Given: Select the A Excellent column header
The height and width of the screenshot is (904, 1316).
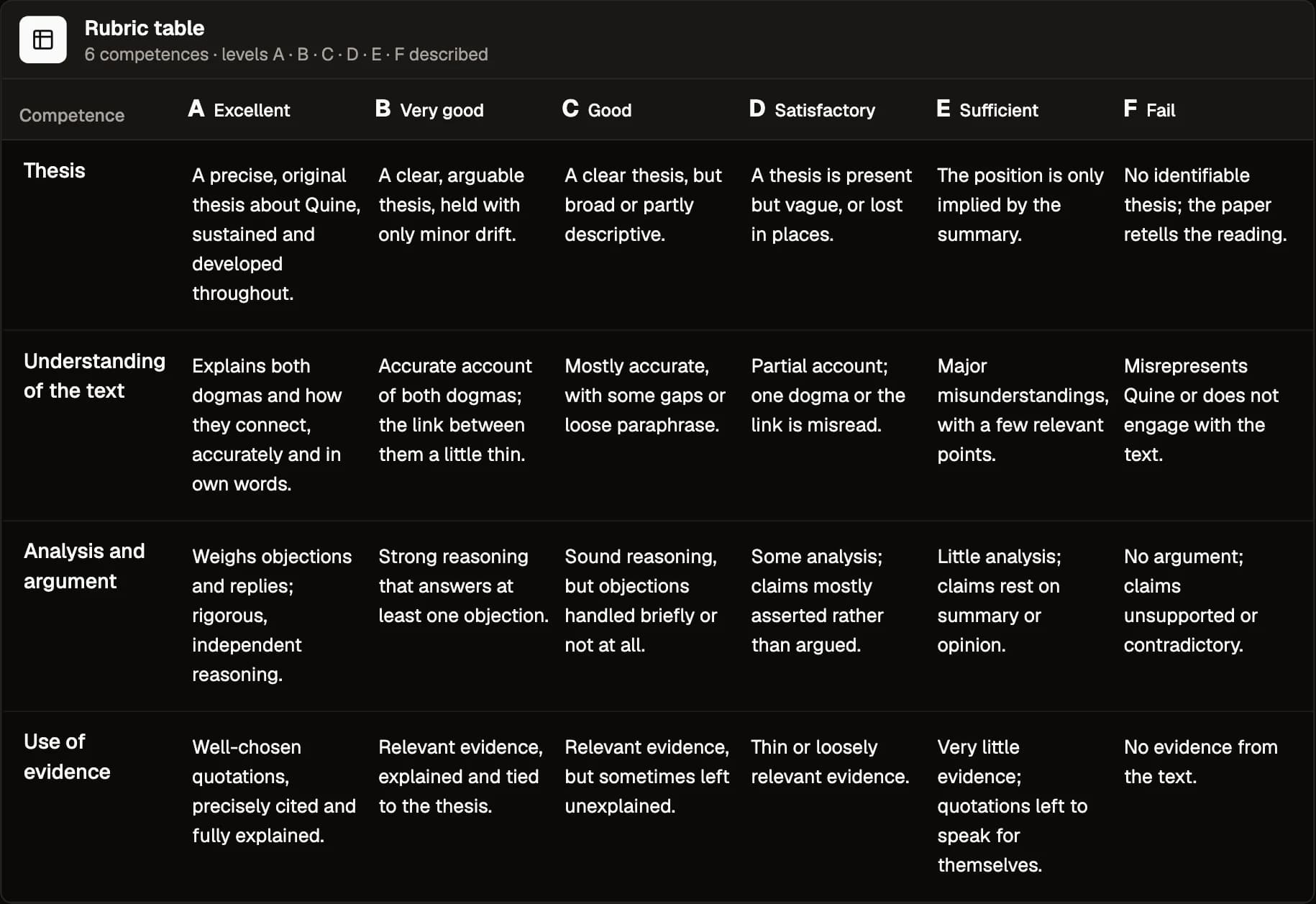Looking at the screenshot, I should click(x=239, y=109).
